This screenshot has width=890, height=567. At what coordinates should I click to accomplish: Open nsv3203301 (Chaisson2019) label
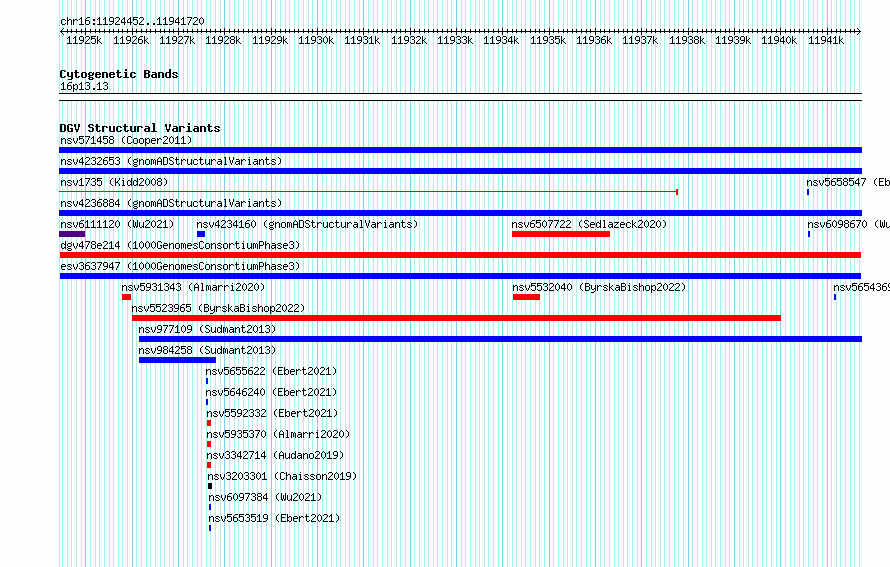coord(282,476)
